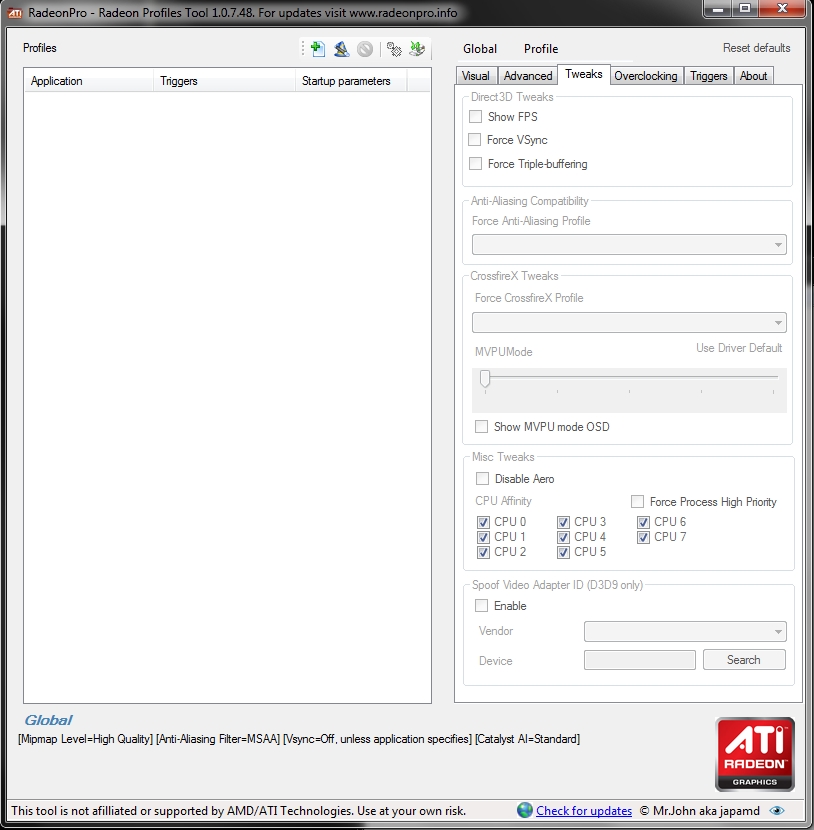Uncheck the CPU 1 checkbox
The width and height of the screenshot is (814, 830).
pyautogui.click(x=483, y=537)
